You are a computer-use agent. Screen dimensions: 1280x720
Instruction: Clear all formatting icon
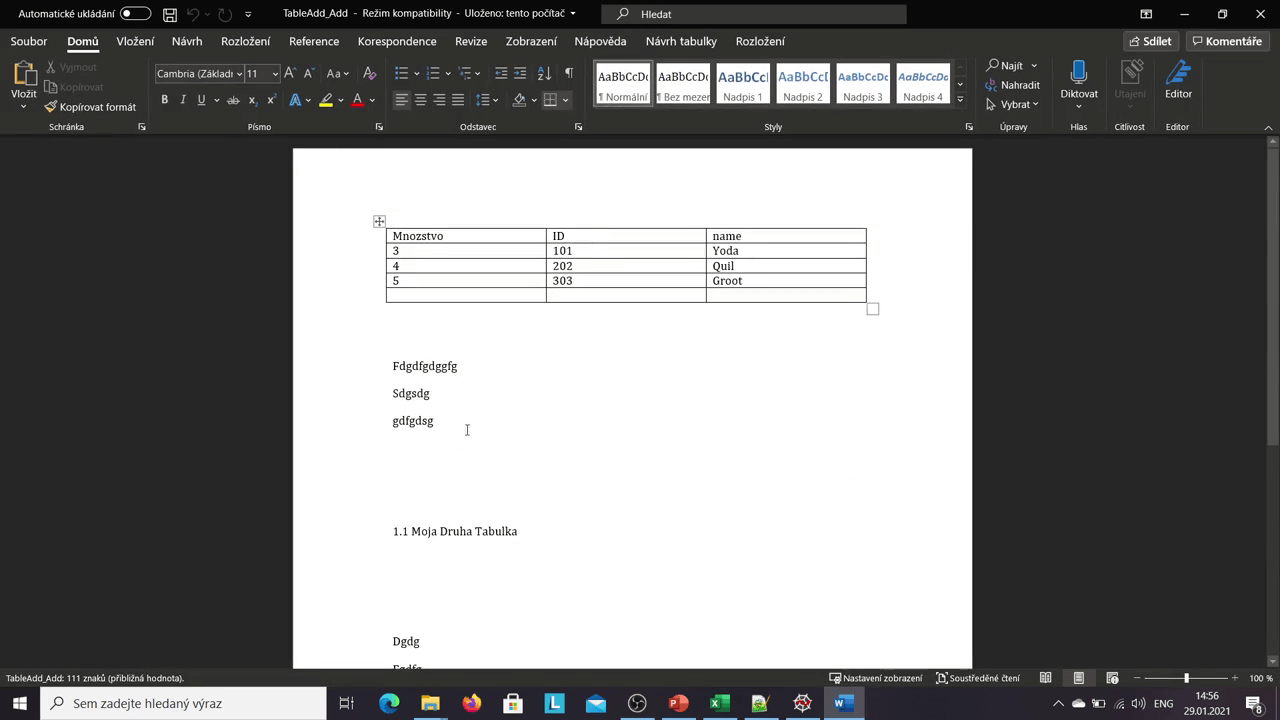(x=369, y=73)
